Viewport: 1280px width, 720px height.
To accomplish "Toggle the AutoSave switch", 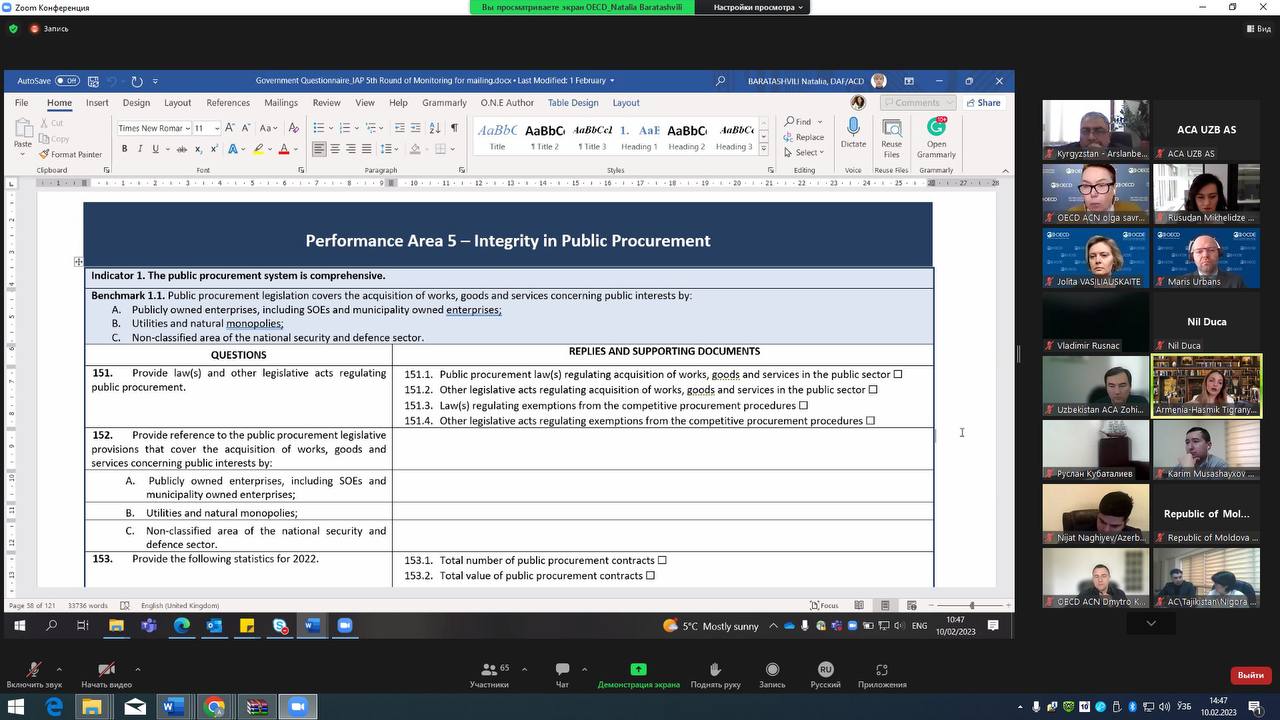I will pyautogui.click(x=67, y=81).
